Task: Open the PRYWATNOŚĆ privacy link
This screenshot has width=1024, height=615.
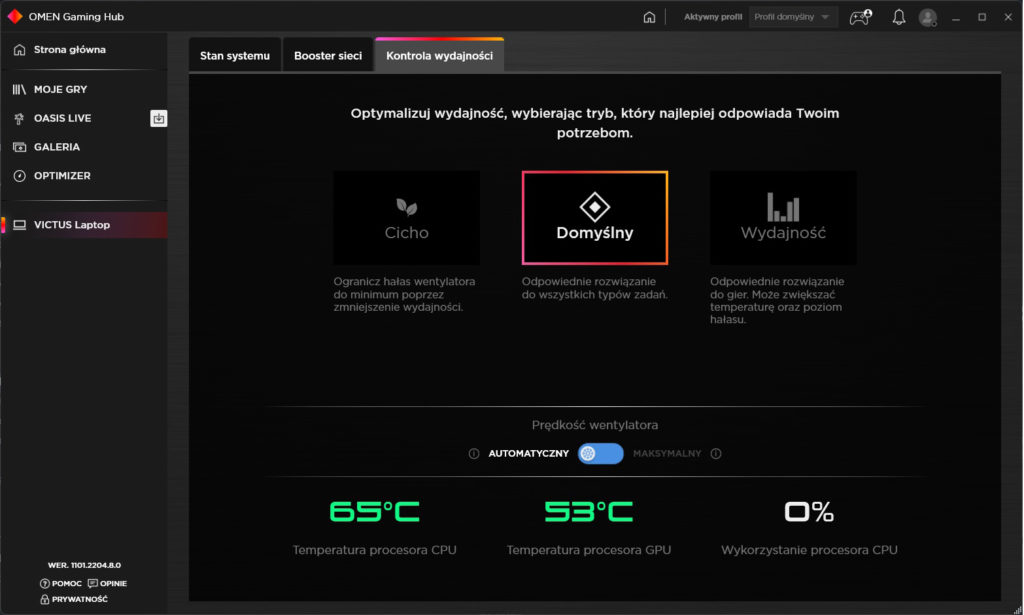Action: click(74, 599)
